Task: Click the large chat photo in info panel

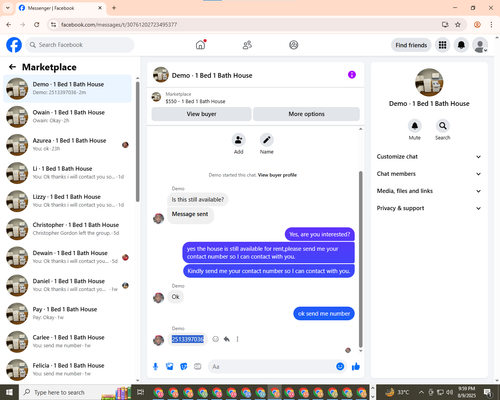Action: tap(429, 82)
